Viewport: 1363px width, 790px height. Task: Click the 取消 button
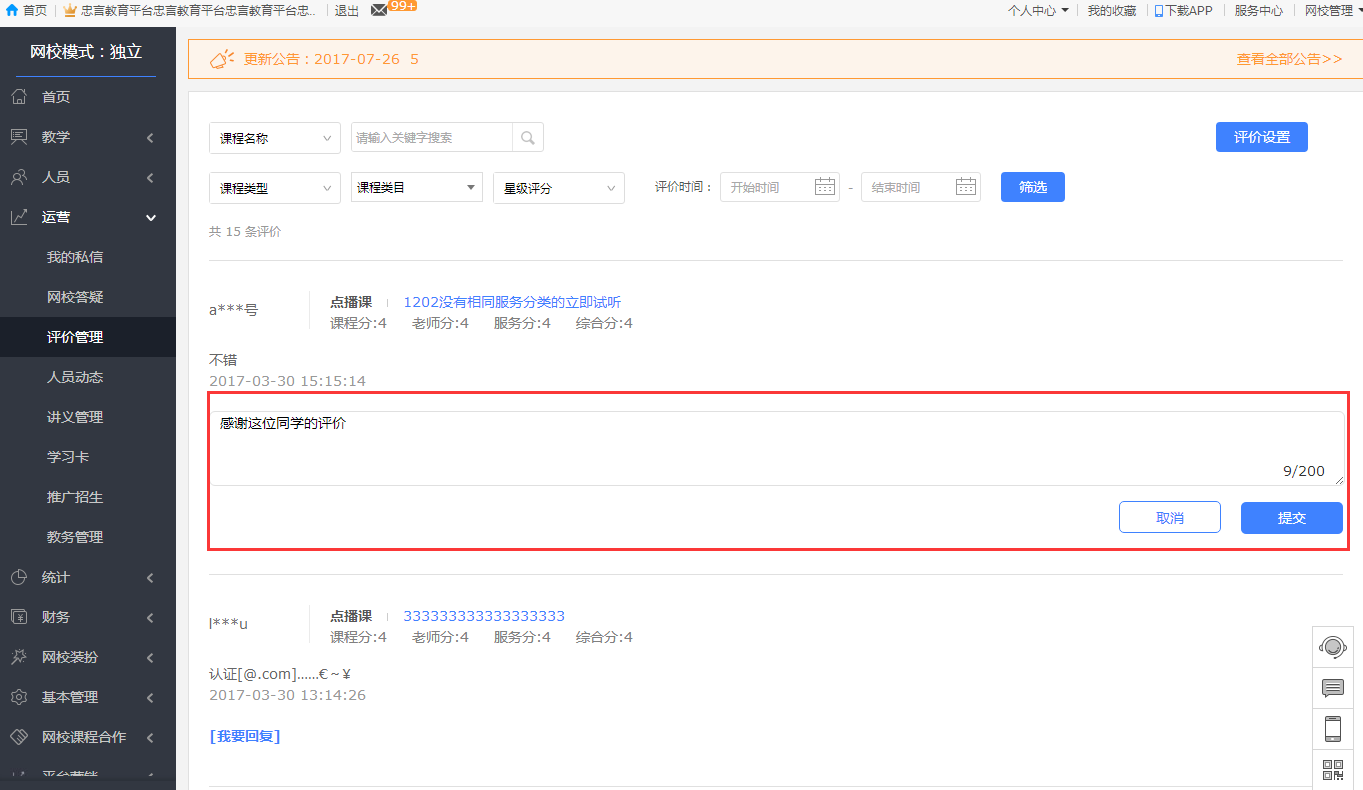(1169, 518)
